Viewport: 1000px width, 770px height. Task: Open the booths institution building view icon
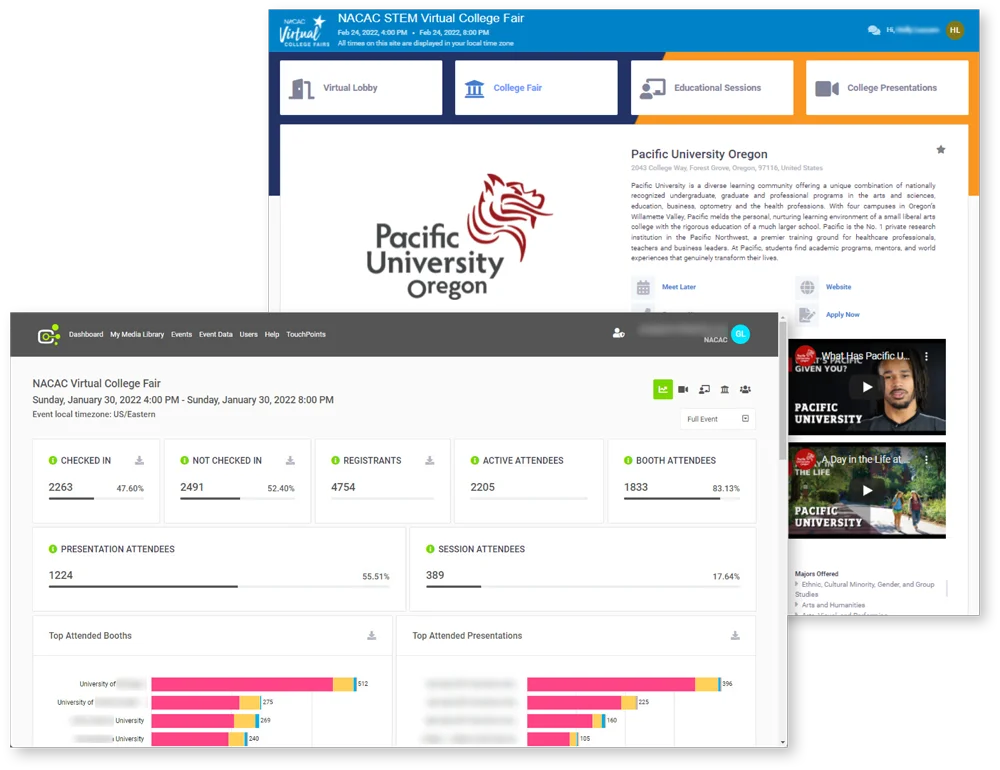724,389
